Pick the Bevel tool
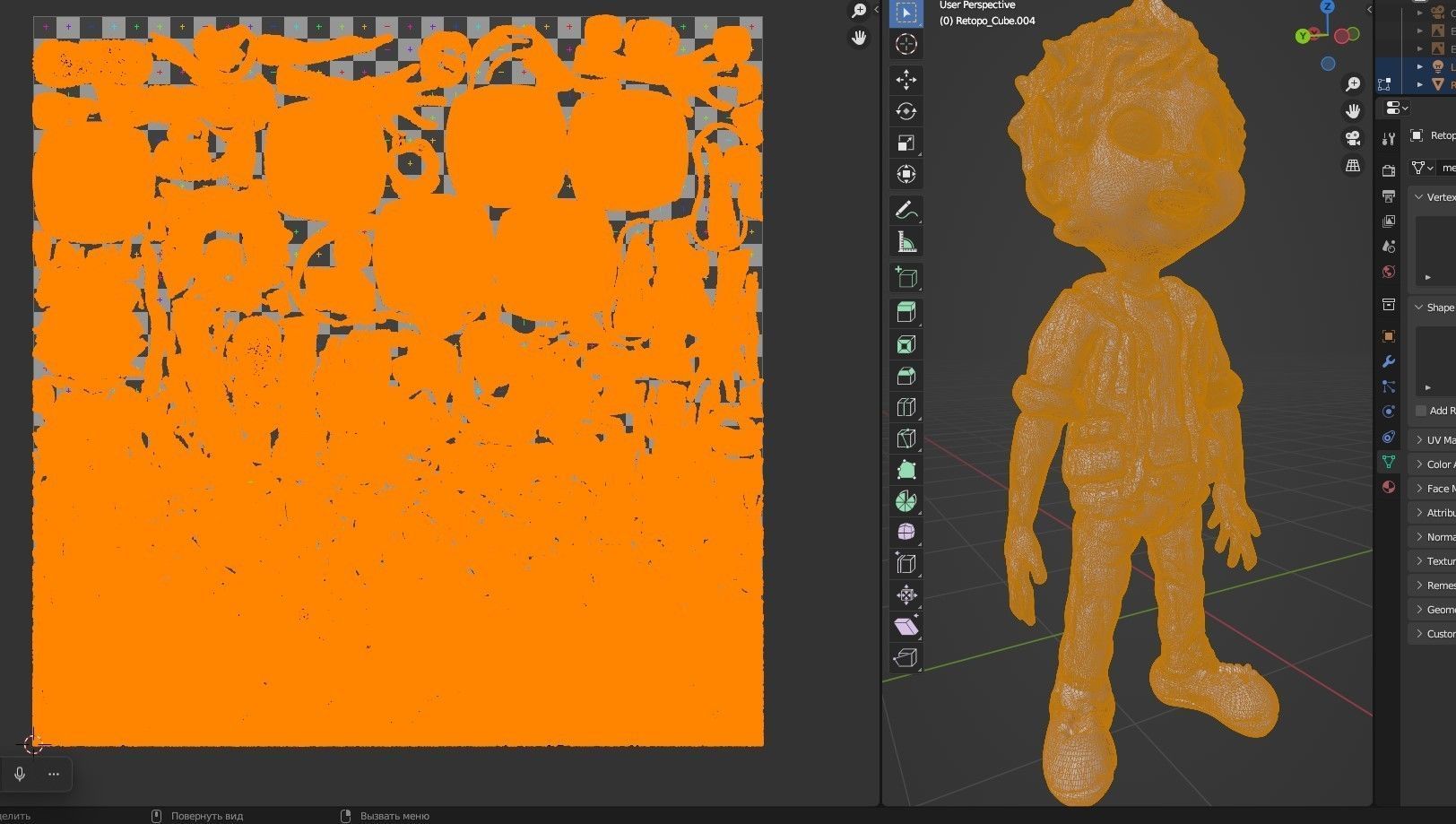This screenshot has height=824, width=1456. tap(906, 376)
